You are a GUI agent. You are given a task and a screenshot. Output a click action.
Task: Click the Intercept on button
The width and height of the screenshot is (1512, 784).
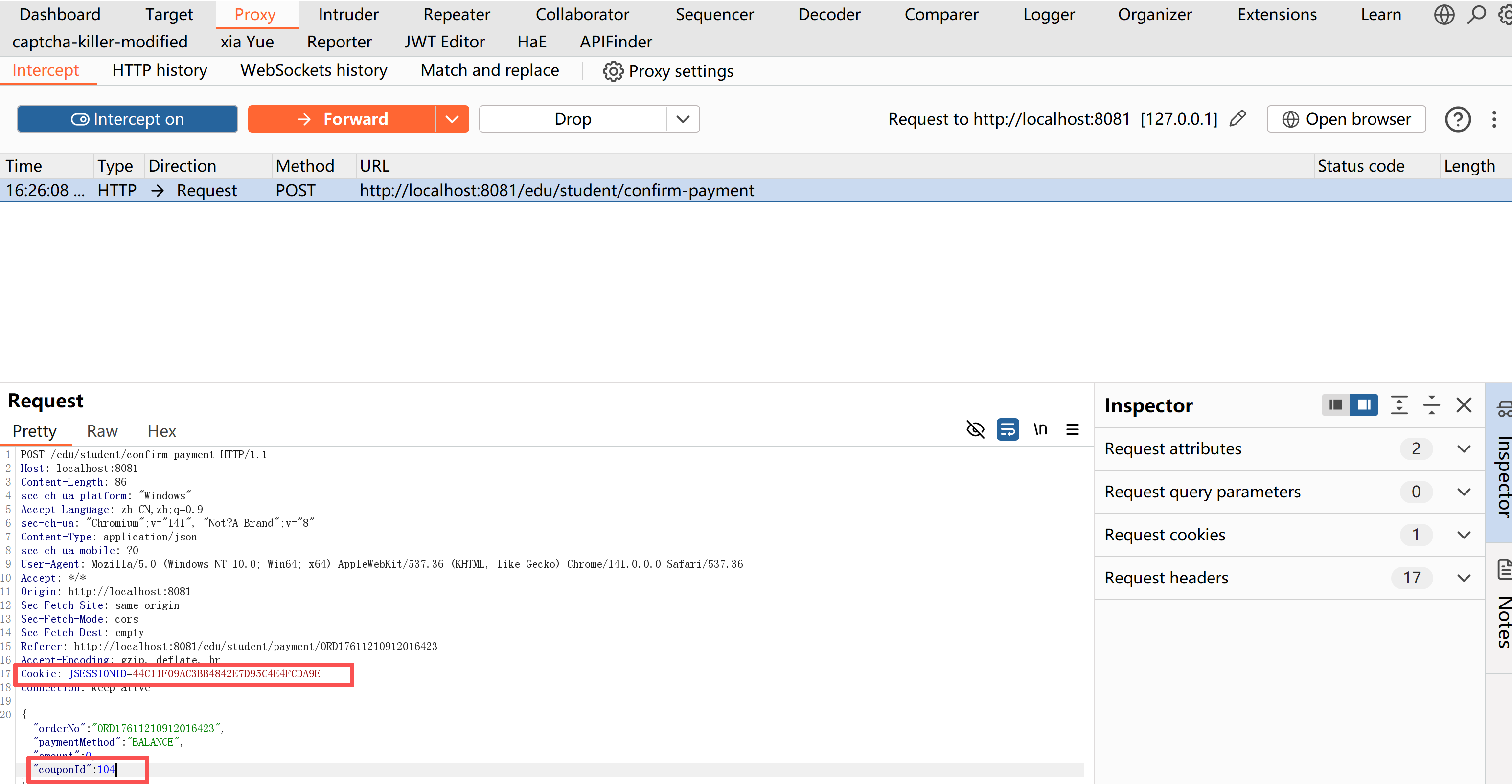[127, 119]
